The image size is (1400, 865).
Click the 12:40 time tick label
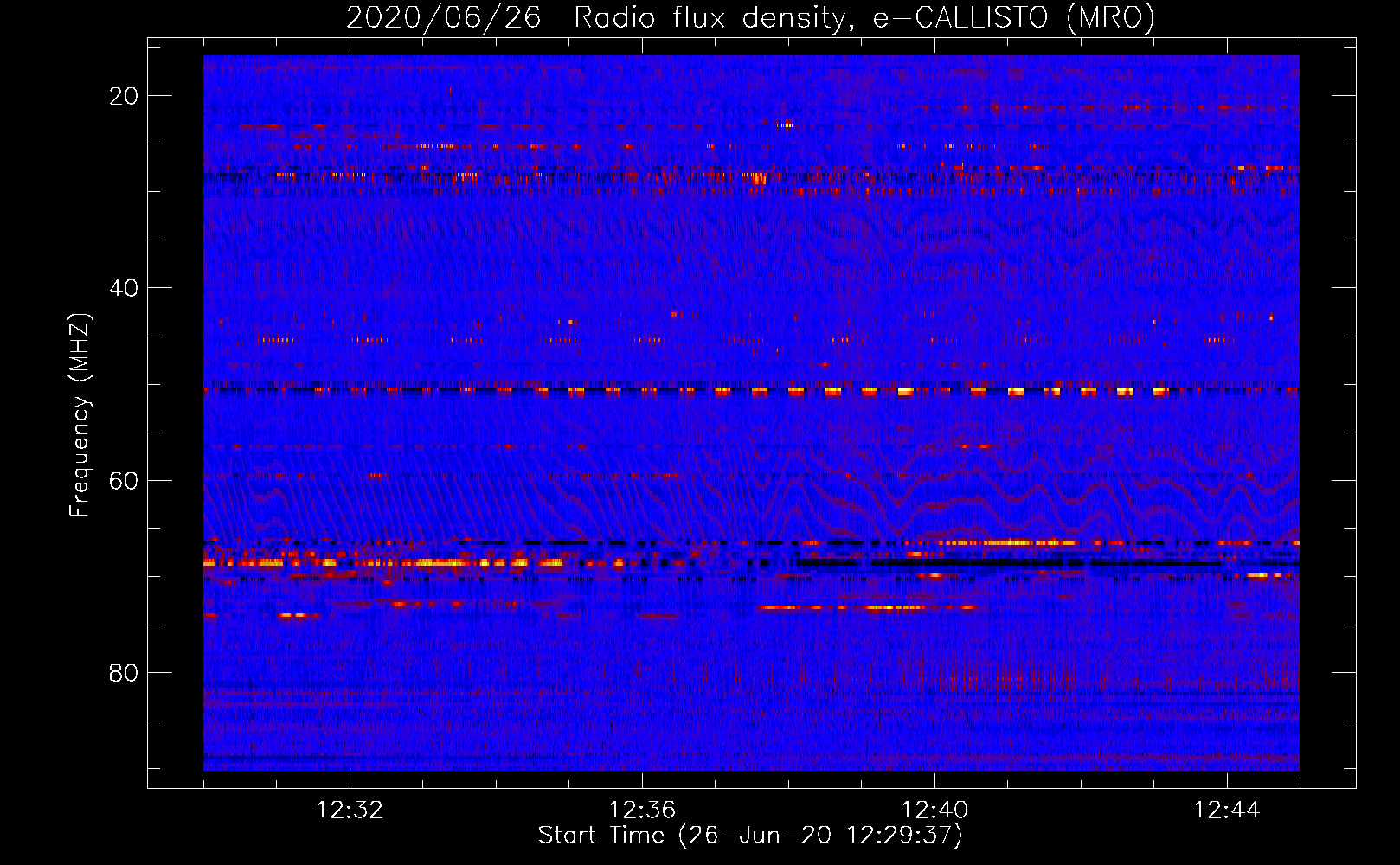pyautogui.click(x=934, y=811)
